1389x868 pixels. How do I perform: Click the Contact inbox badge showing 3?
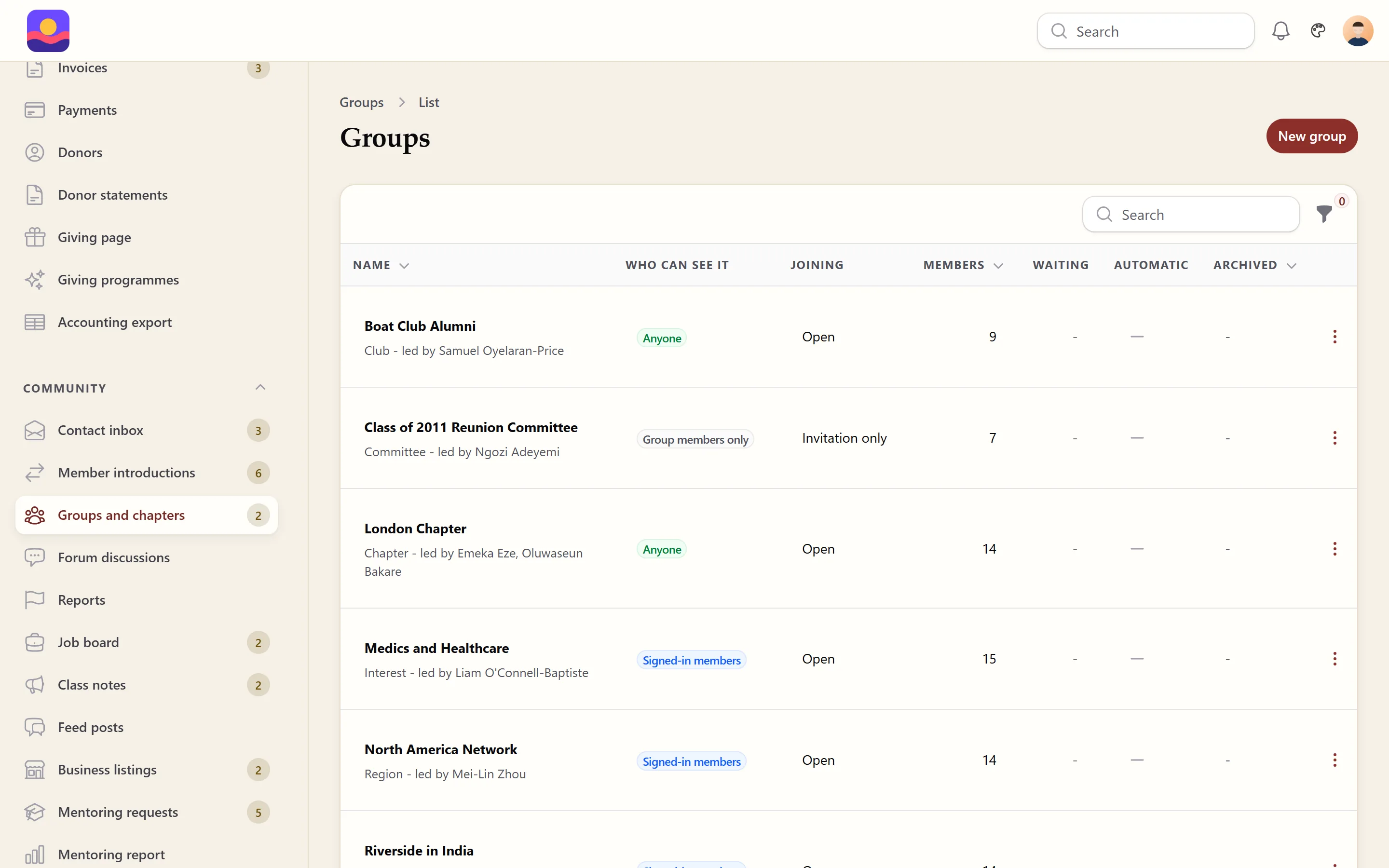pos(259,431)
